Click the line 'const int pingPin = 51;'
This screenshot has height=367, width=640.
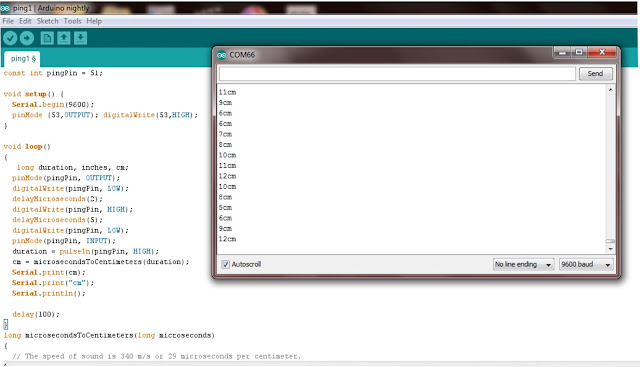[x=53, y=73]
